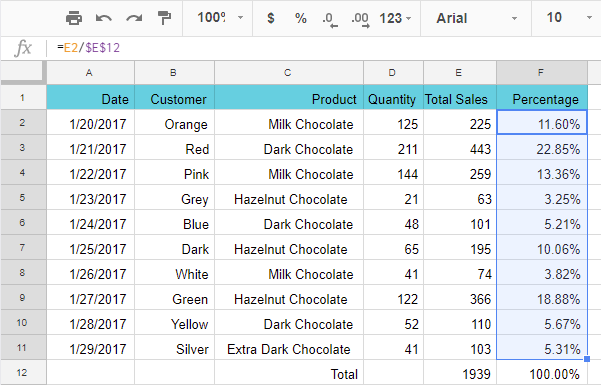Format as currency with dollar icon
Image resolution: width=601 pixels, height=385 pixels.
(x=271, y=18)
